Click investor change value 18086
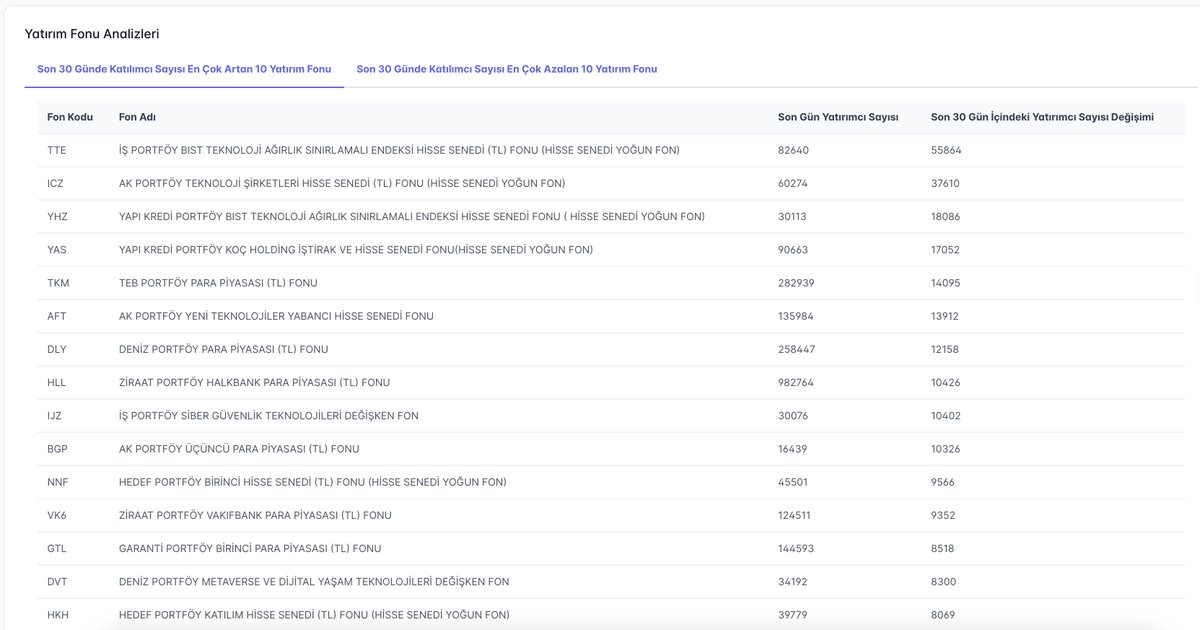 (x=946, y=216)
